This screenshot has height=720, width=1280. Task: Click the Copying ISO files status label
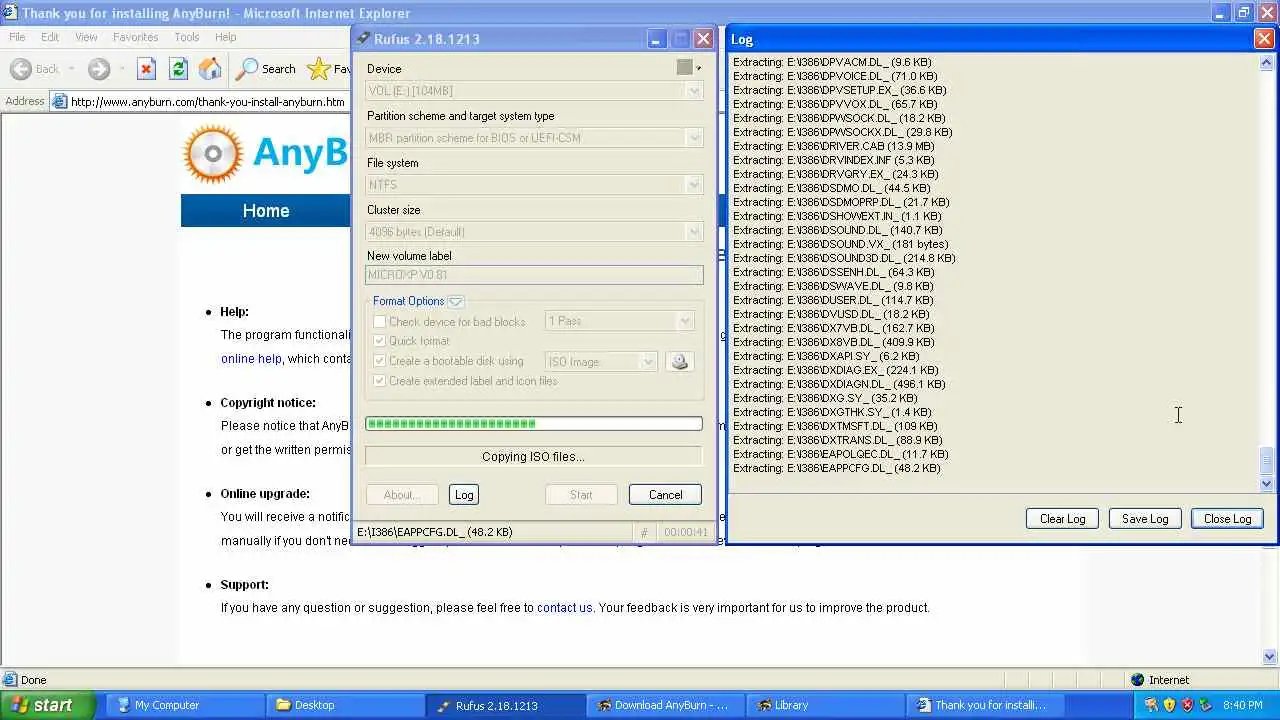[533, 457]
